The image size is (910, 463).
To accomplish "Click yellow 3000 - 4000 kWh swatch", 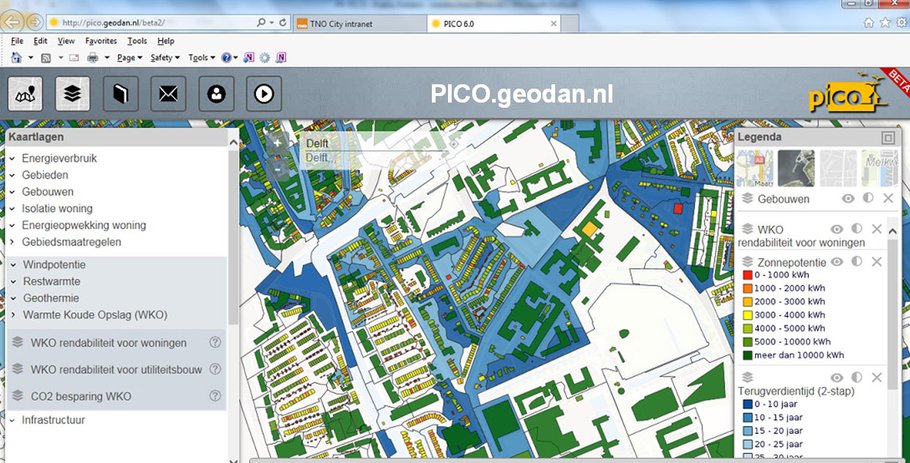I will (747, 315).
